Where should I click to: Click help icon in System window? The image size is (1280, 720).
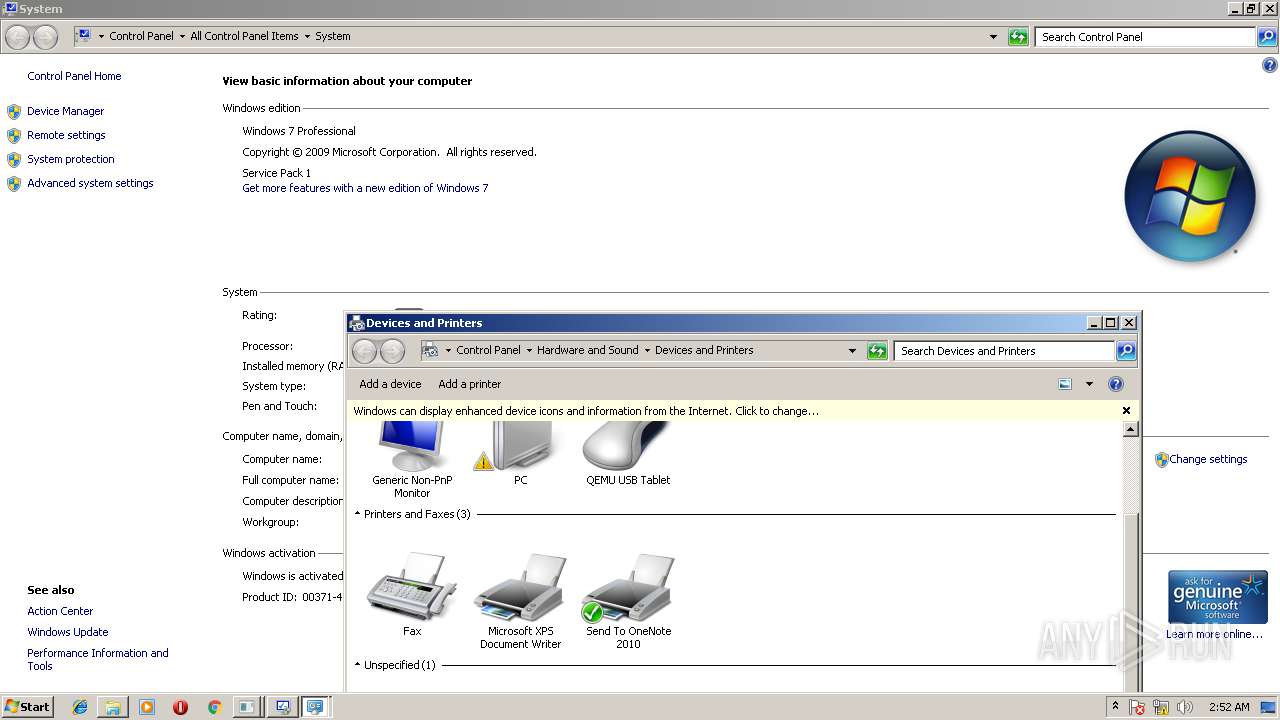tap(1270, 66)
